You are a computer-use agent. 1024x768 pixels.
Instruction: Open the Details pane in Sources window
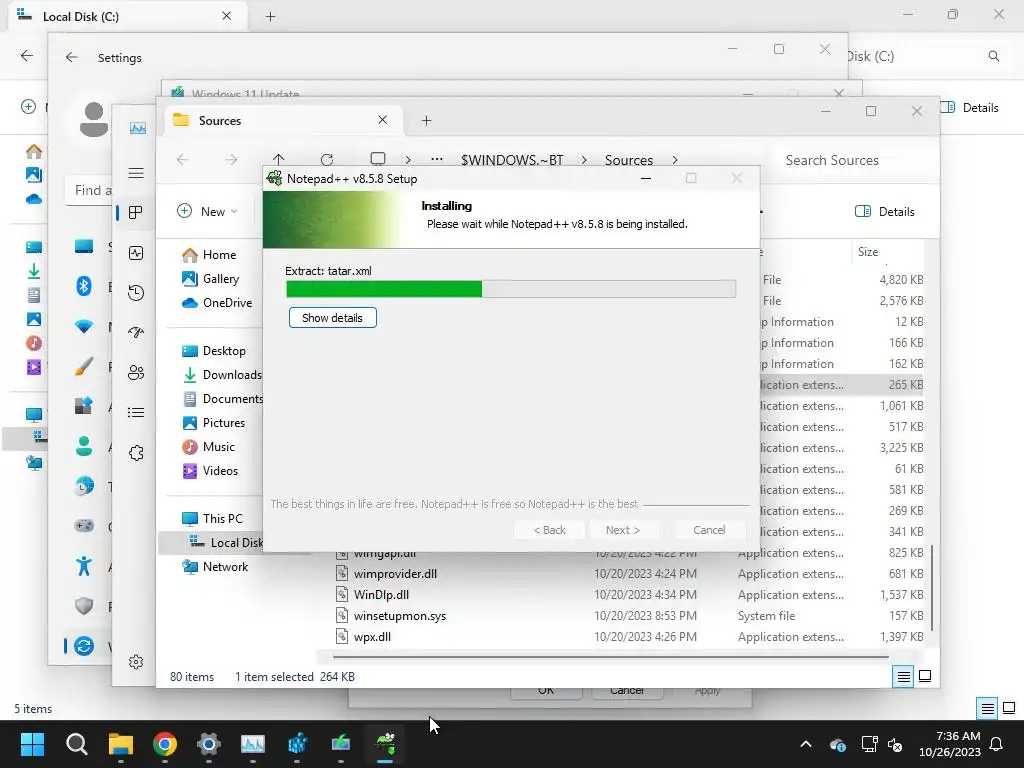(x=884, y=212)
